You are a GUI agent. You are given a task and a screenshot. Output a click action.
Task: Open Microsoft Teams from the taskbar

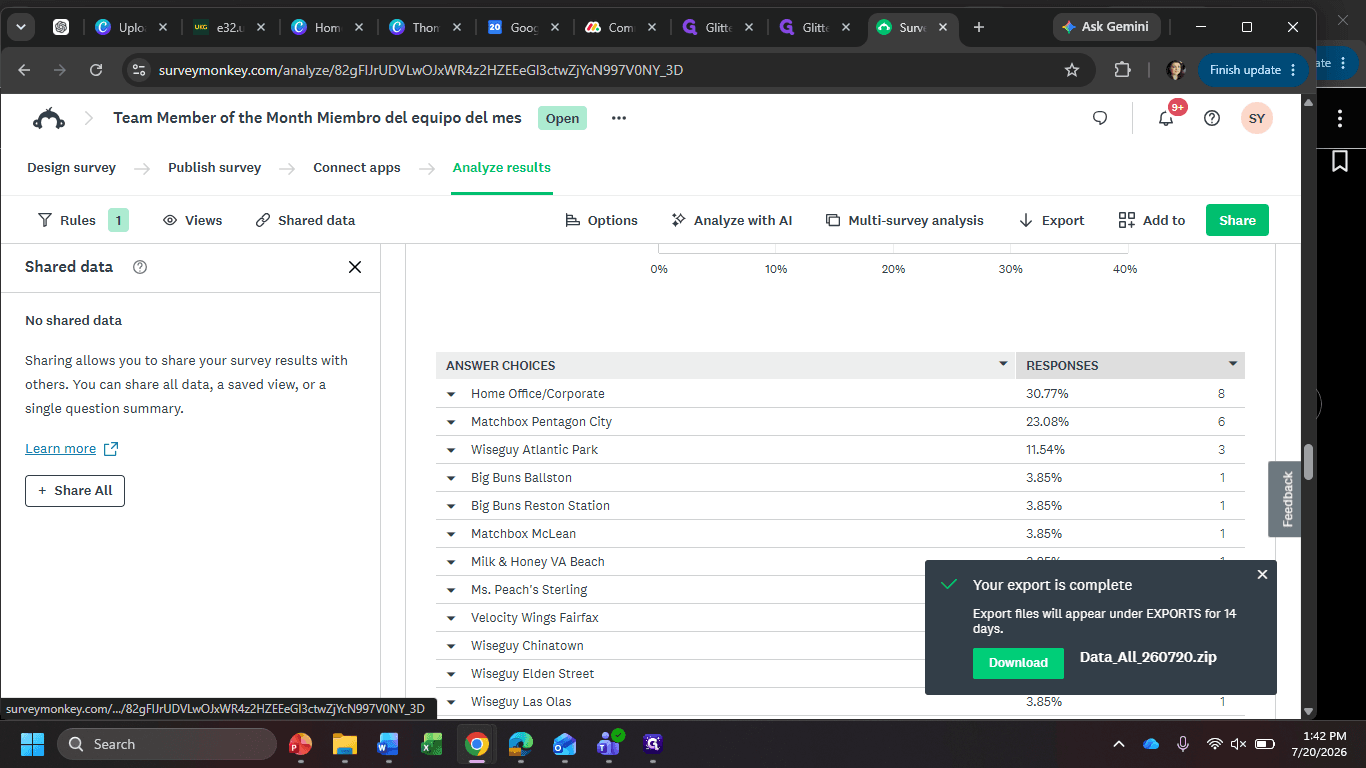click(609, 744)
